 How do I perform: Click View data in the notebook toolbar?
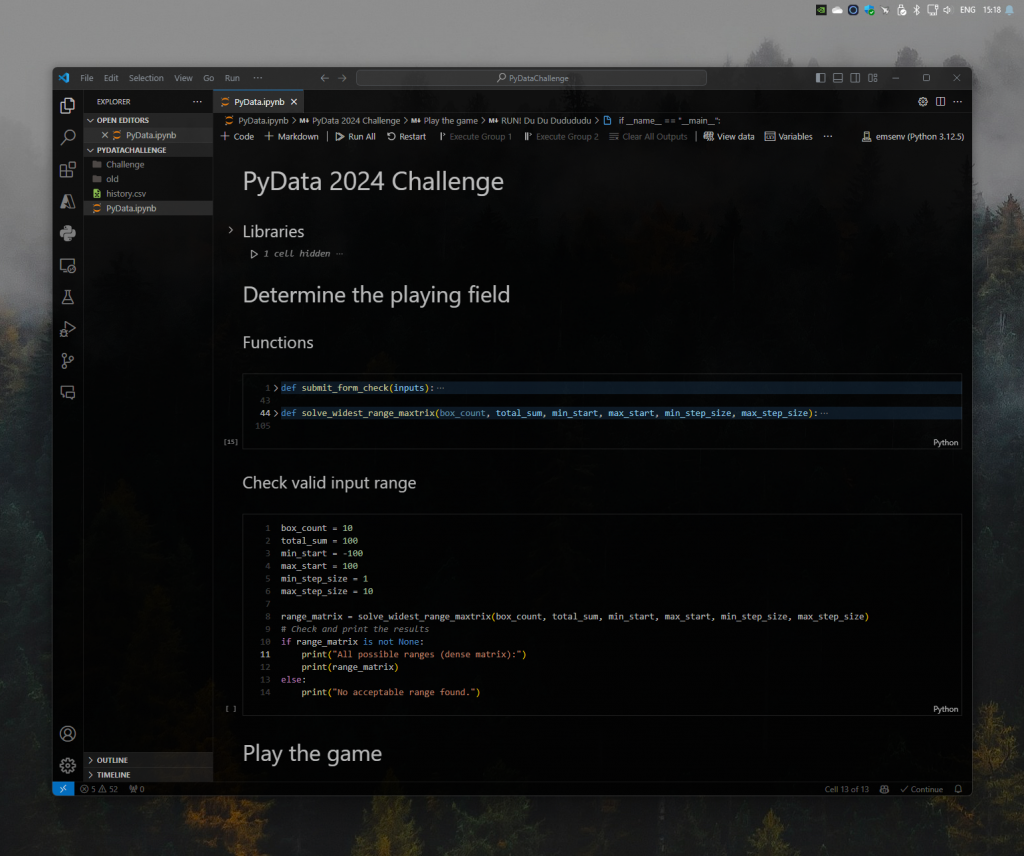click(728, 136)
